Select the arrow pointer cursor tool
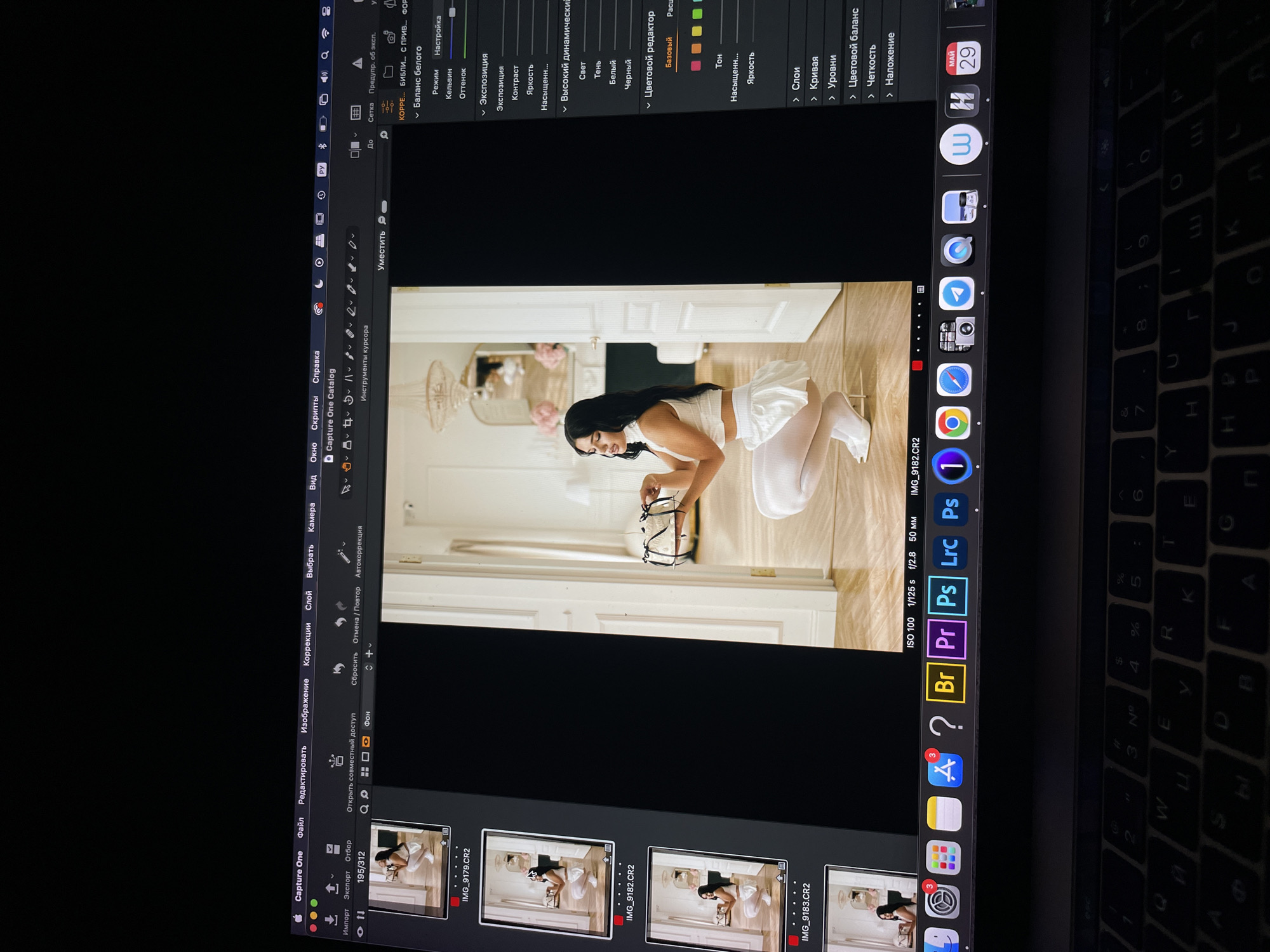1270x952 pixels. [345, 489]
